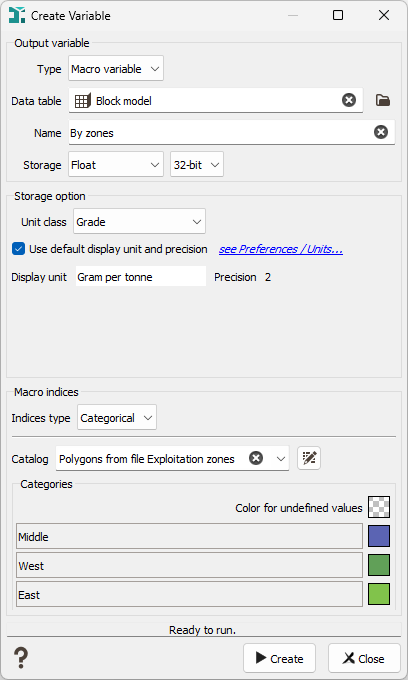
Task: Click the Block model grid icon
Action: (x=82, y=101)
